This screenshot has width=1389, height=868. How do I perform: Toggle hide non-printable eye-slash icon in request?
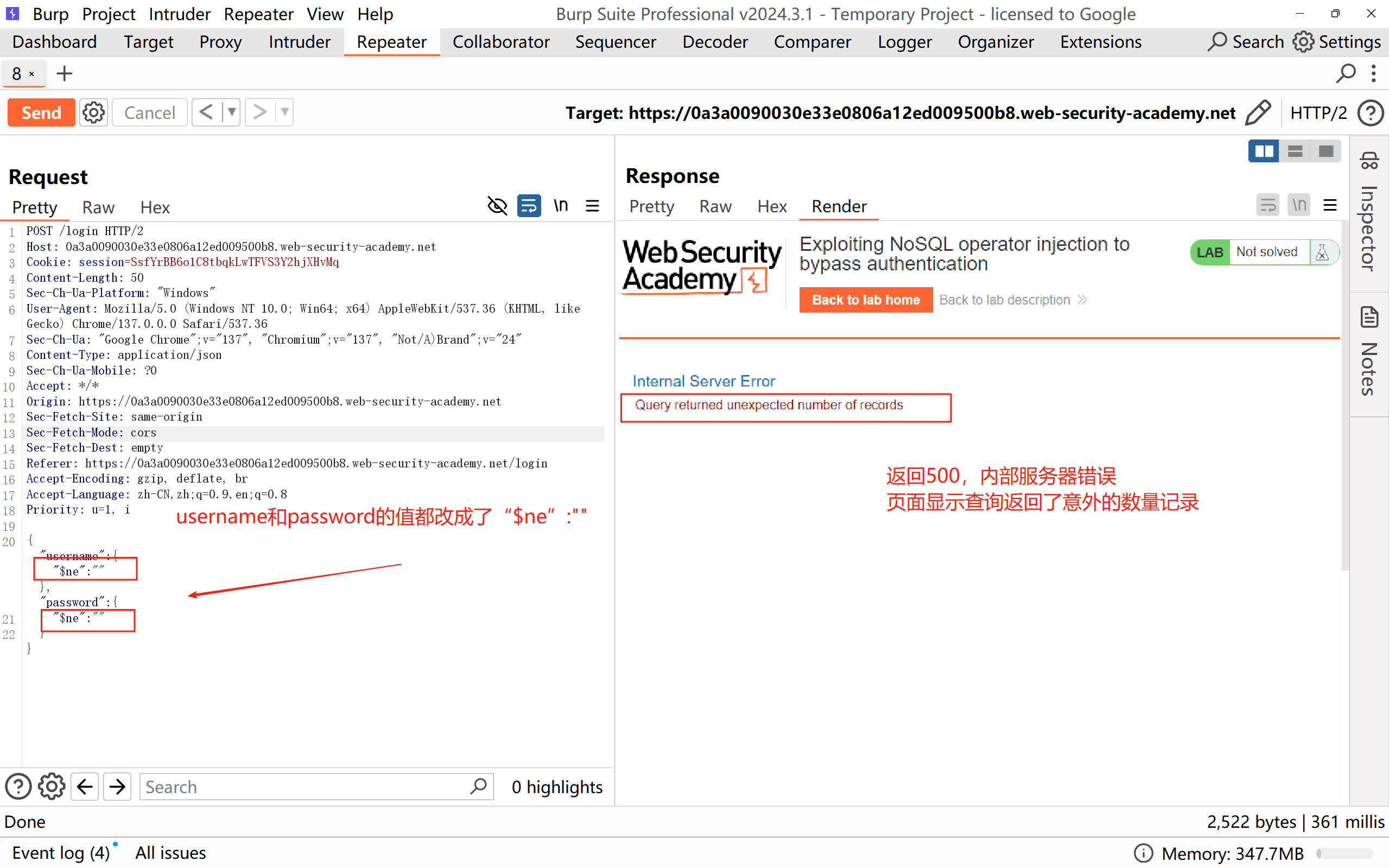497,206
